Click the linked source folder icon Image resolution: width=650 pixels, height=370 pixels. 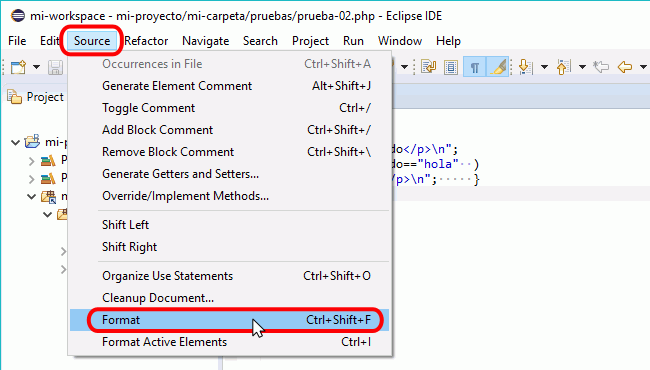49,197
